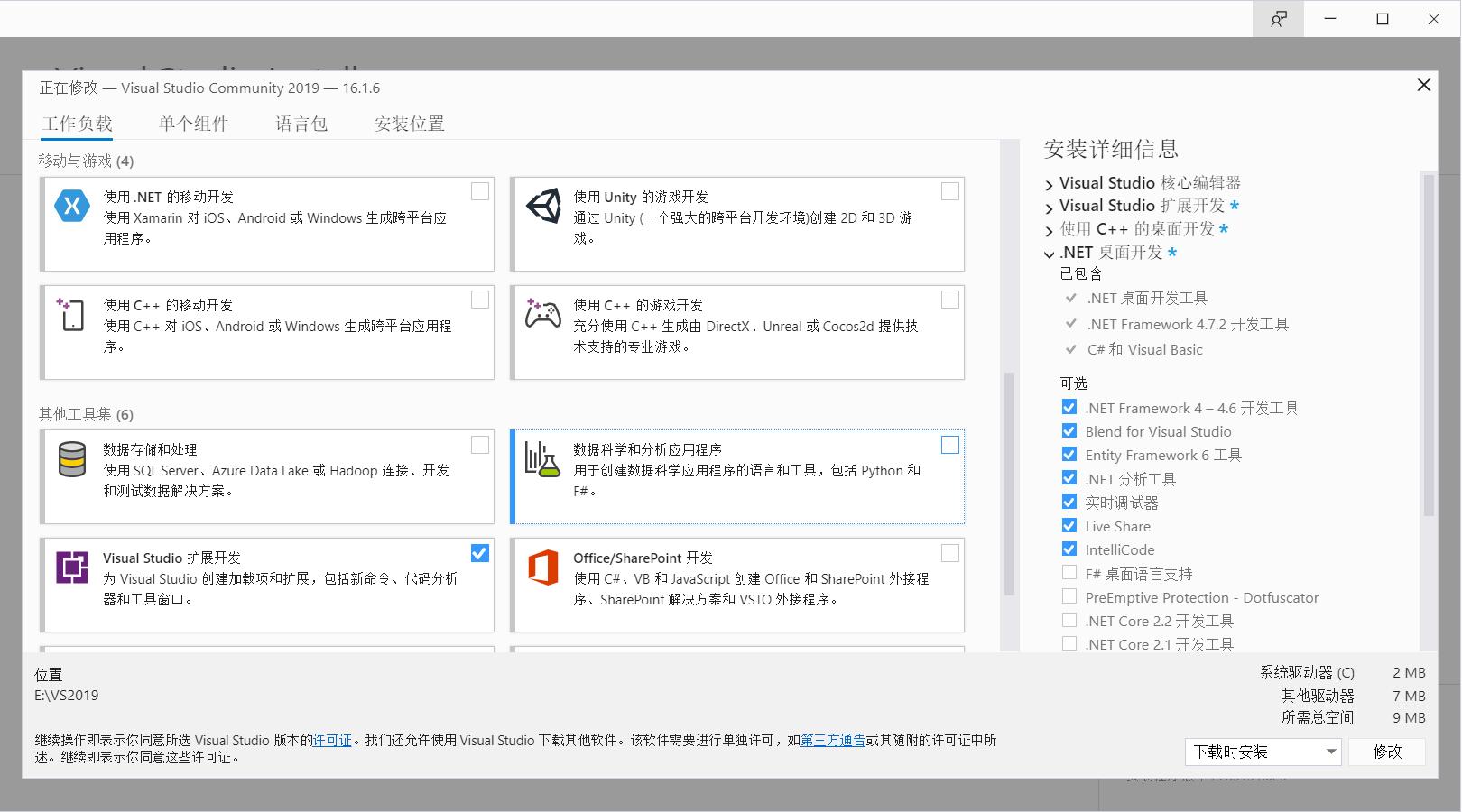Click the C++ game development gamepad icon

coord(543,313)
